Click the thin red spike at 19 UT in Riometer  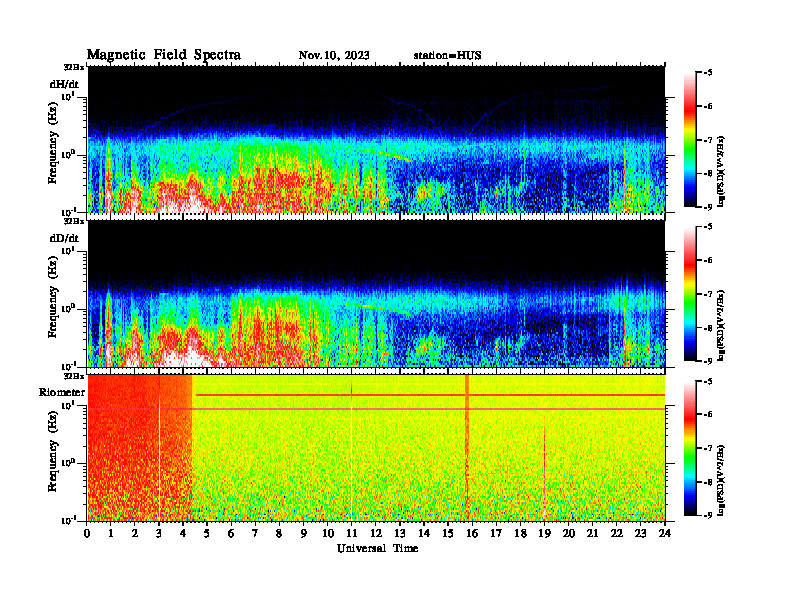[x=544, y=472]
